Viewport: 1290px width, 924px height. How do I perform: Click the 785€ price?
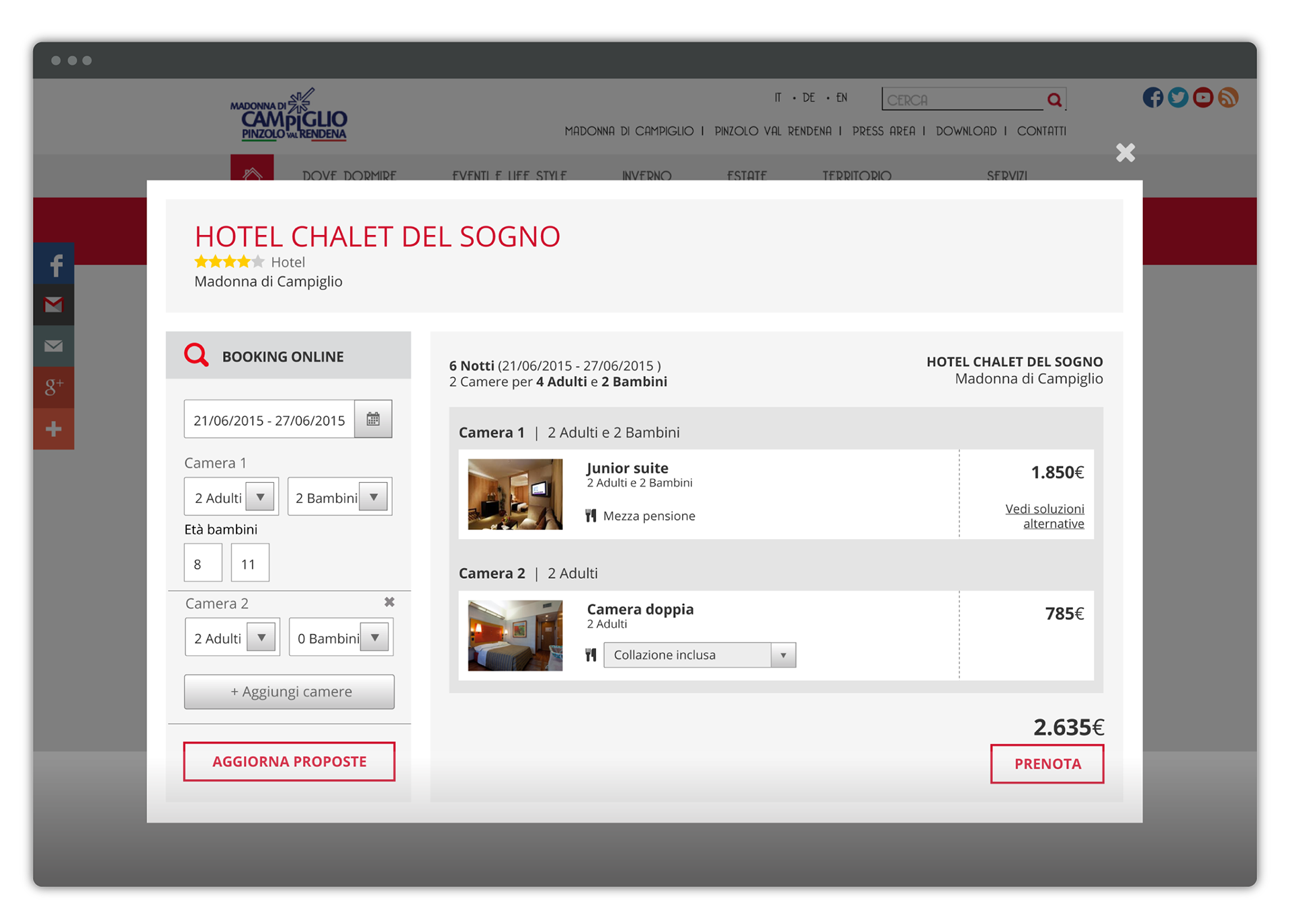click(1065, 613)
